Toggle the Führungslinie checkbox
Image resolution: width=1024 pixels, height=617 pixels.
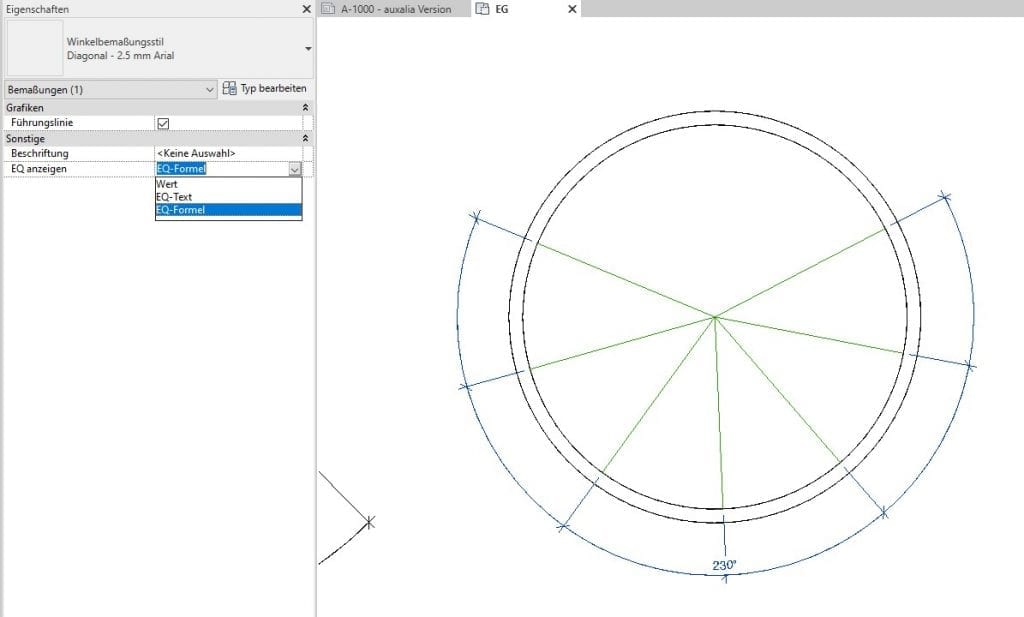point(163,123)
